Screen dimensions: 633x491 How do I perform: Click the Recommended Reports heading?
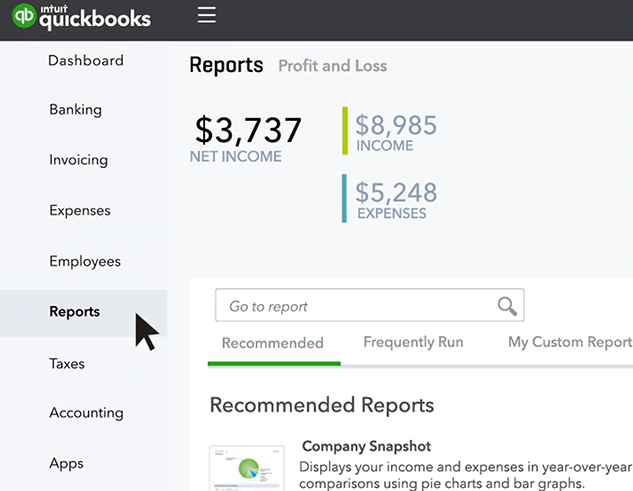[322, 405]
